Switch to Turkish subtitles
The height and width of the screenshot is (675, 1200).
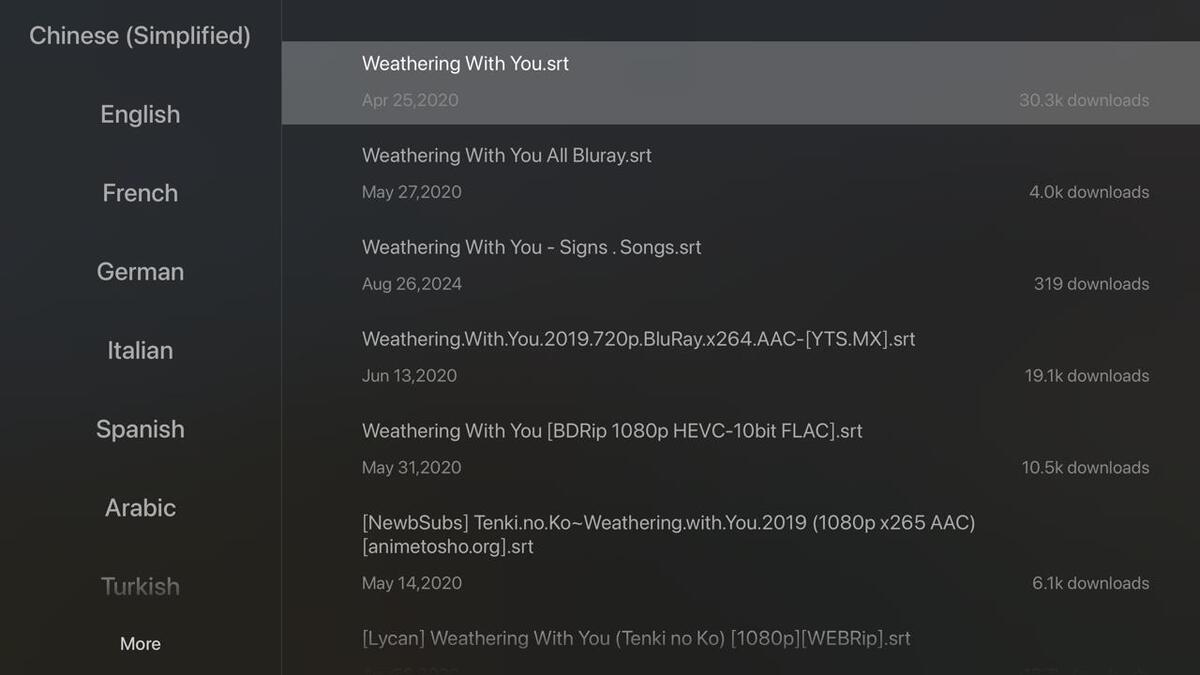140,586
